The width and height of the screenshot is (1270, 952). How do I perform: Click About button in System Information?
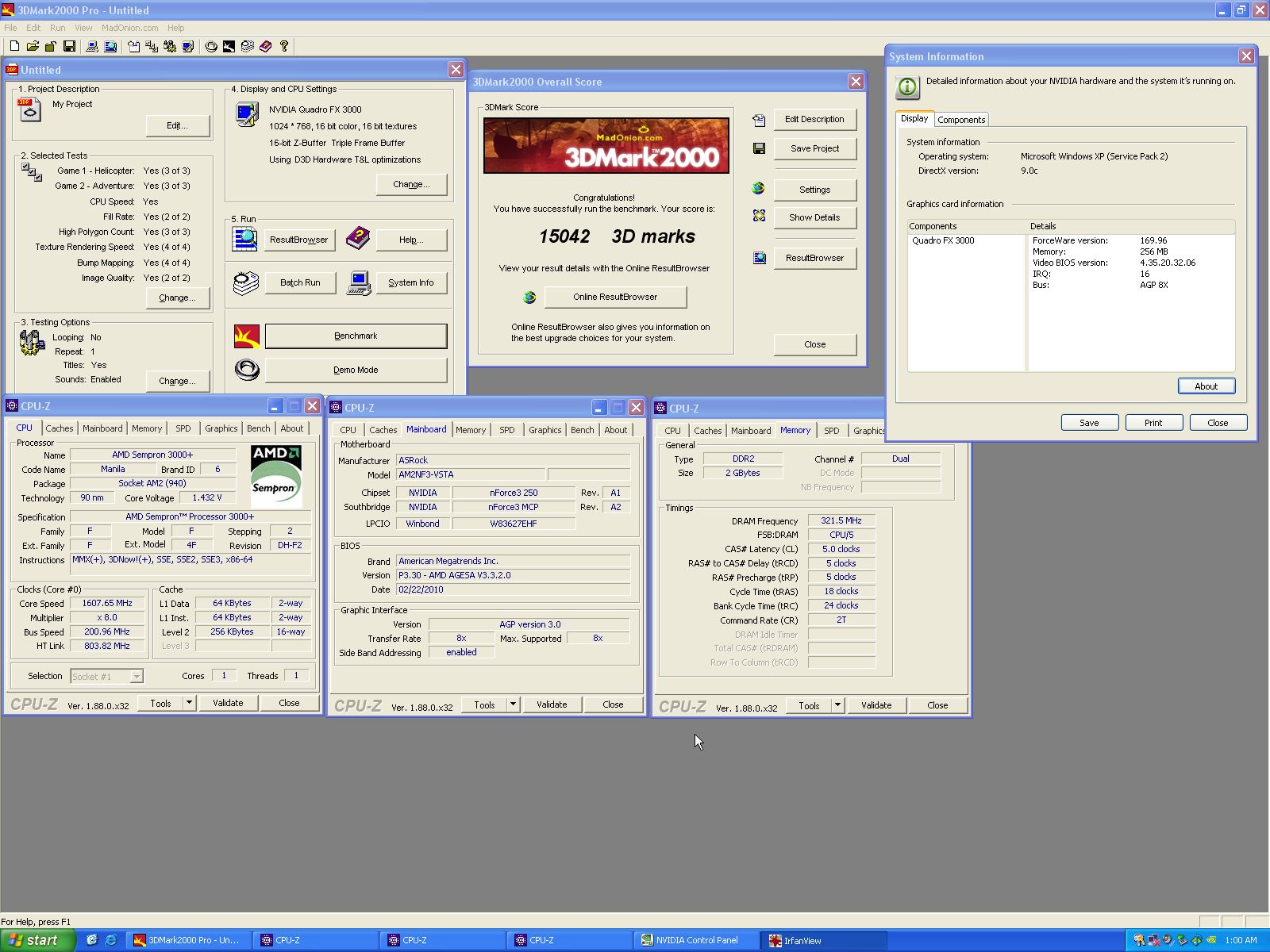(x=1206, y=386)
